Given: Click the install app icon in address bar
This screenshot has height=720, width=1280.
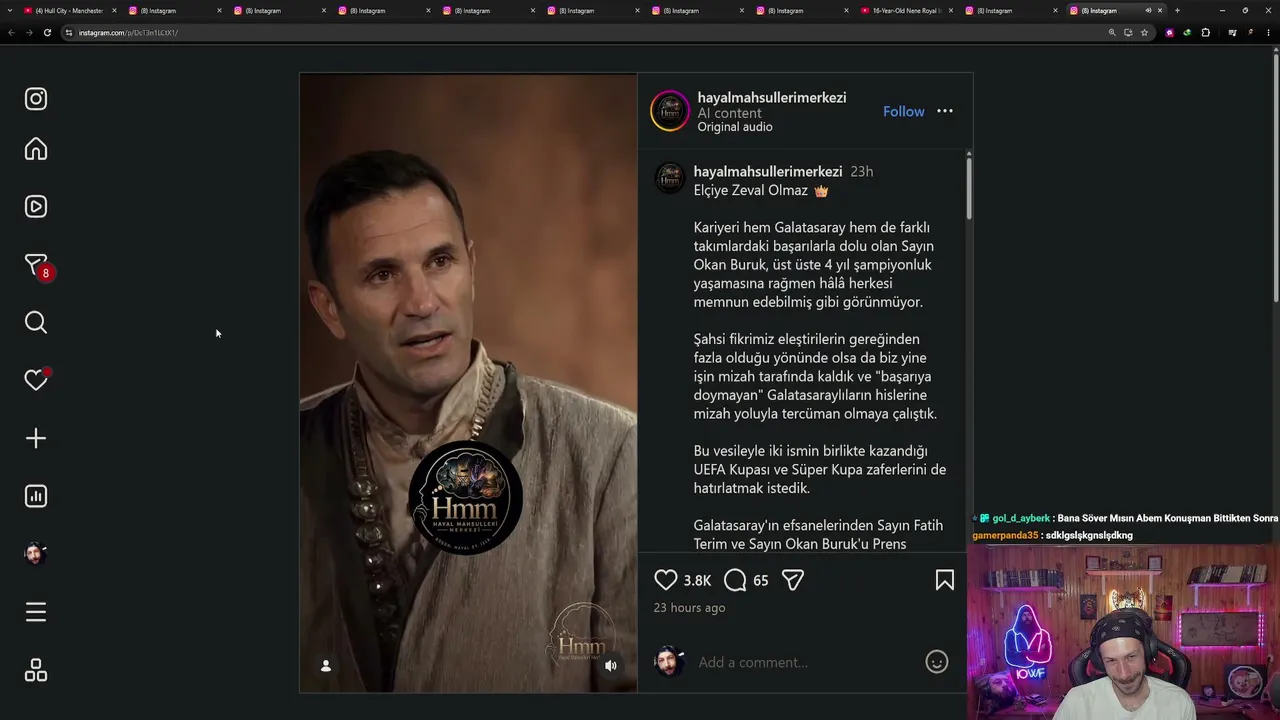Looking at the screenshot, I should click(1128, 32).
